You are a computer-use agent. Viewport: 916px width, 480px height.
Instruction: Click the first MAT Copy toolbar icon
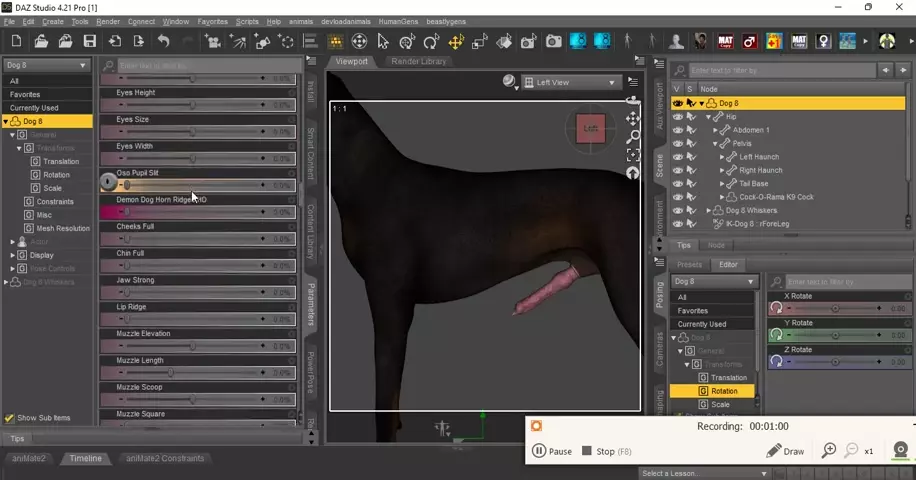click(725, 42)
